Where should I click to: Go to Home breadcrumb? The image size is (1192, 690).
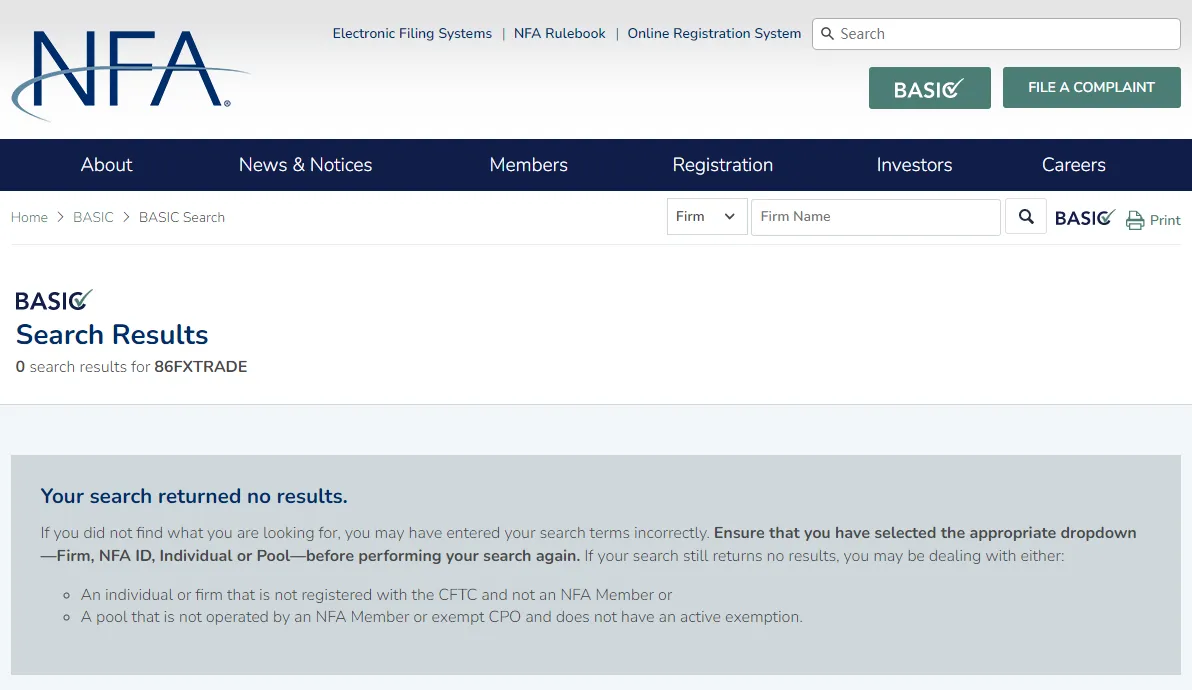tap(29, 217)
